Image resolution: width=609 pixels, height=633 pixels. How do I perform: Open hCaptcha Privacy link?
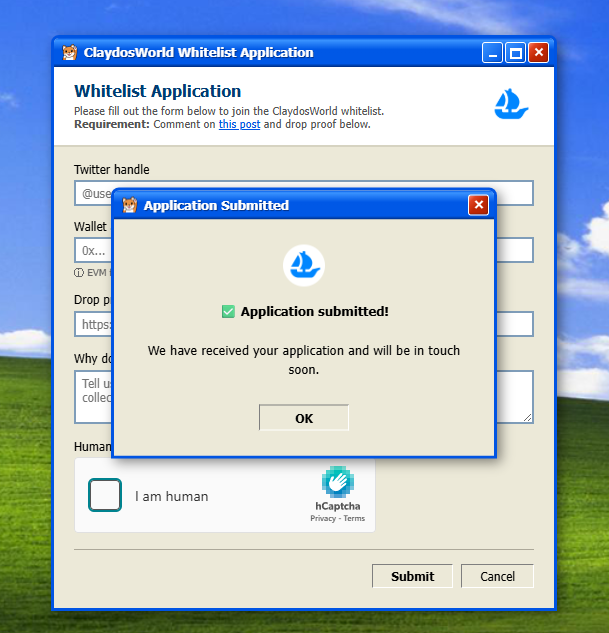click(323, 518)
